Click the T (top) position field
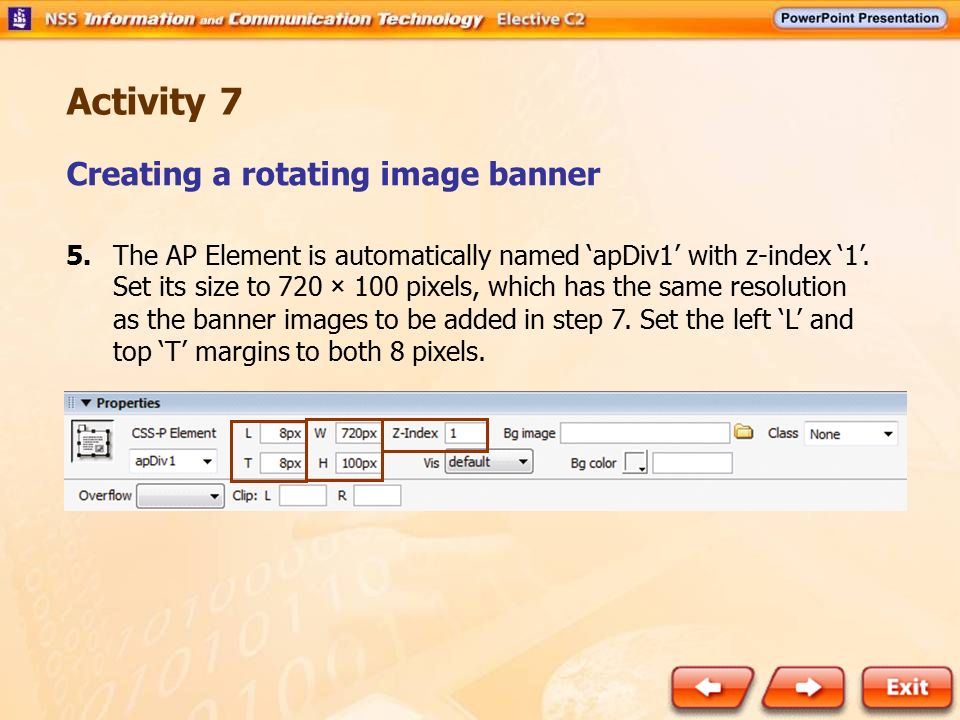 click(x=282, y=463)
